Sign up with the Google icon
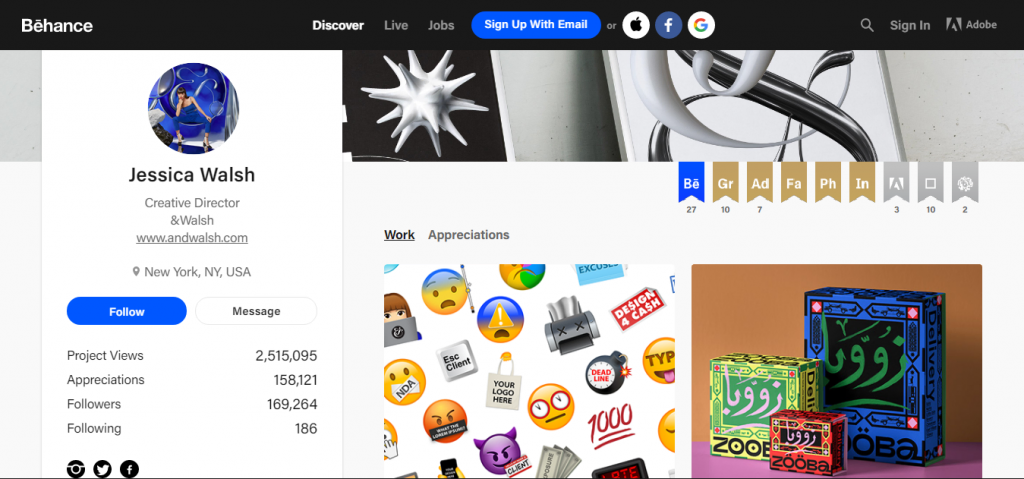This screenshot has width=1024, height=479. 701,25
